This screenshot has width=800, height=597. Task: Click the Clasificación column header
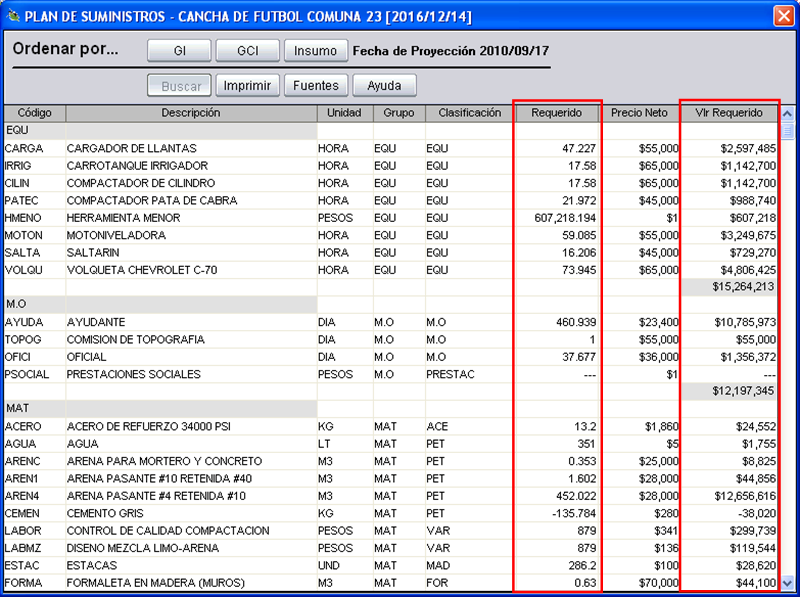point(469,113)
